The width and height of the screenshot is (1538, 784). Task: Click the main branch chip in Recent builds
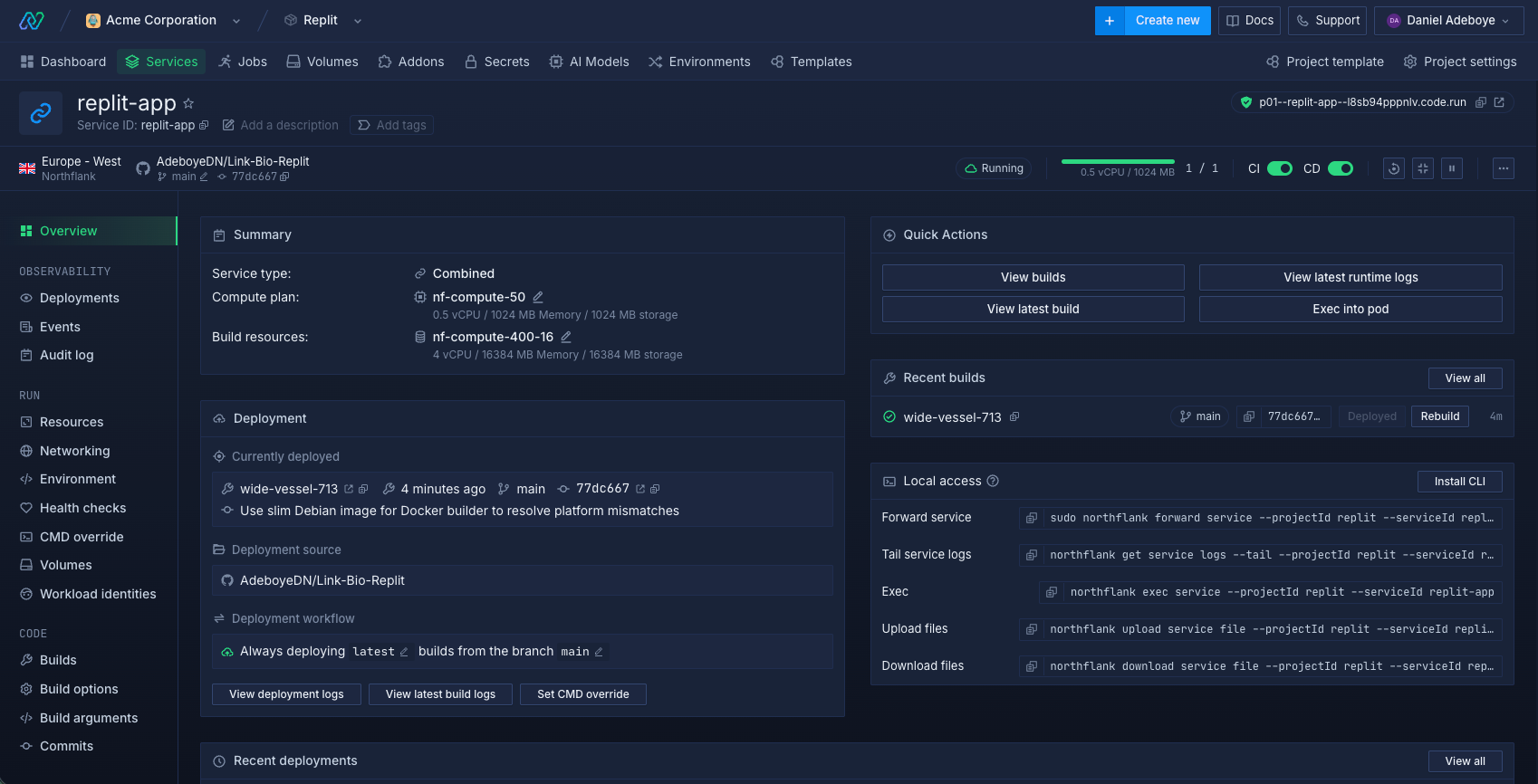[x=1200, y=416]
